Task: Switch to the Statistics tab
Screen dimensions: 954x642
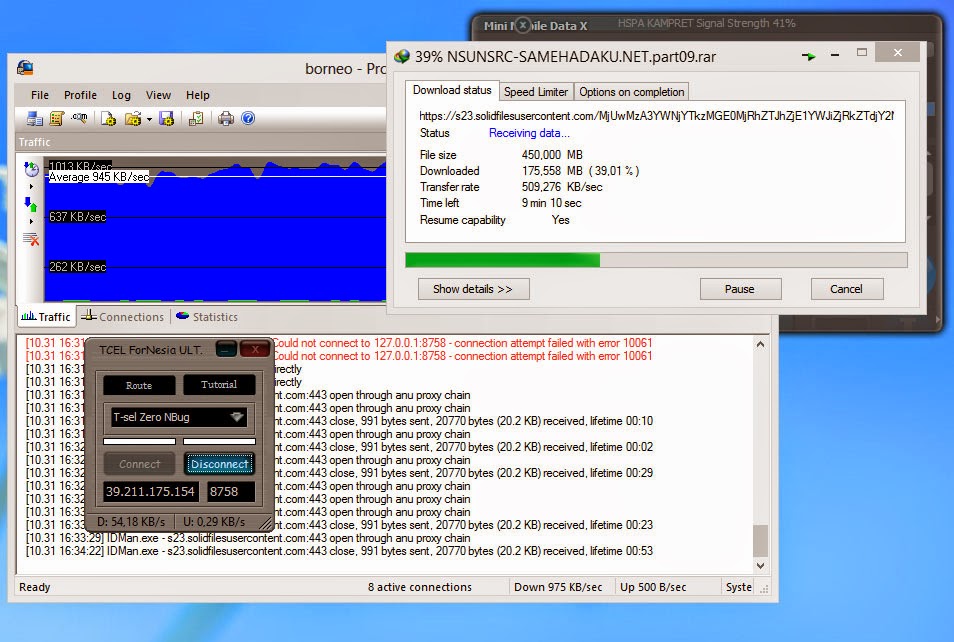Action: (x=207, y=316)
